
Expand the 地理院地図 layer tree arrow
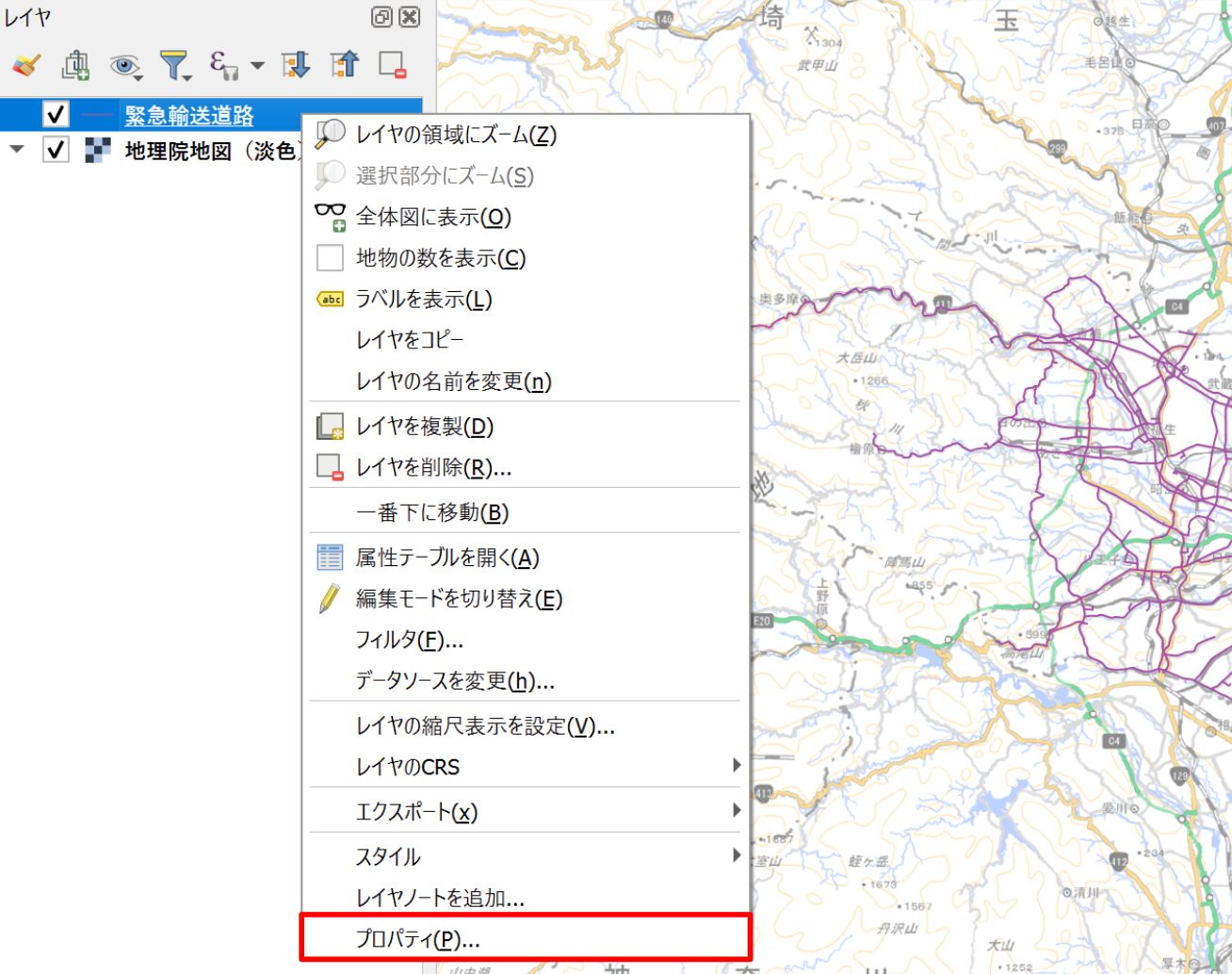[x=16, y=150]
